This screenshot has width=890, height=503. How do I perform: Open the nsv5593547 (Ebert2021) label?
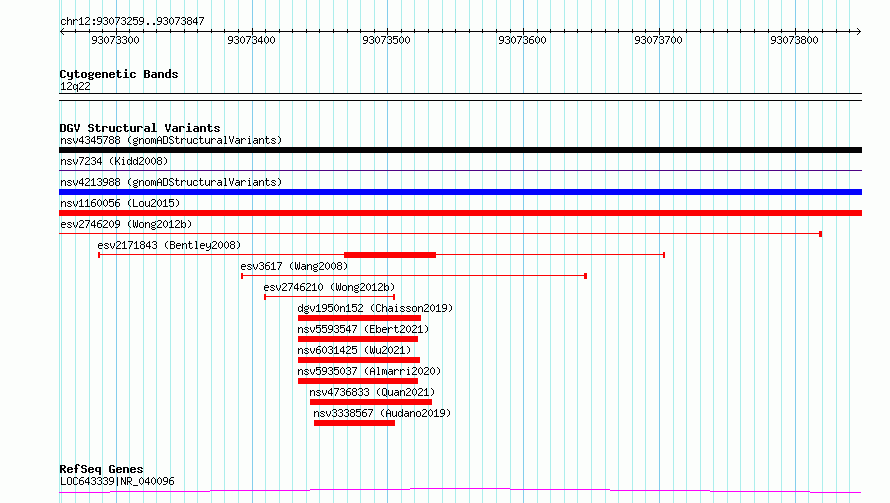[x=363, y=329]
